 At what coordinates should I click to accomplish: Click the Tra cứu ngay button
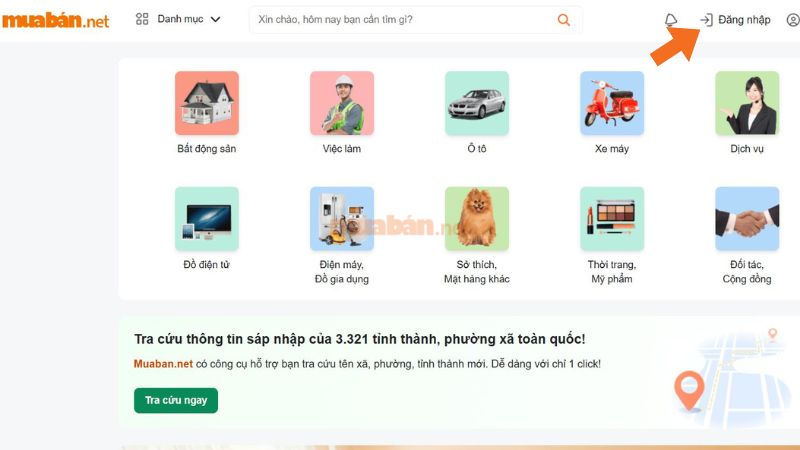tap(176, 401)
